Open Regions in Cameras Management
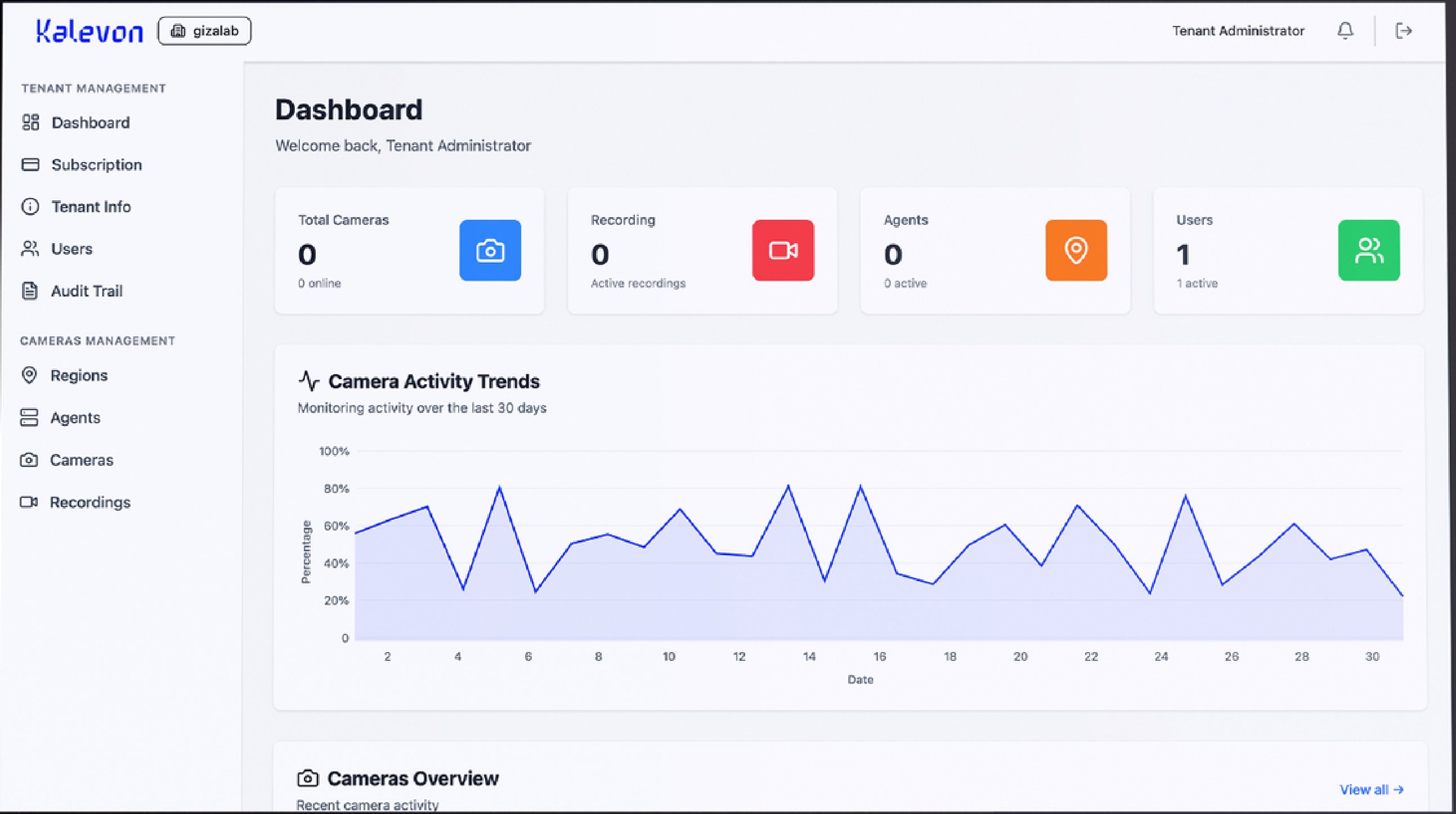The image size is (1456, 814). [x=79, y=375]
